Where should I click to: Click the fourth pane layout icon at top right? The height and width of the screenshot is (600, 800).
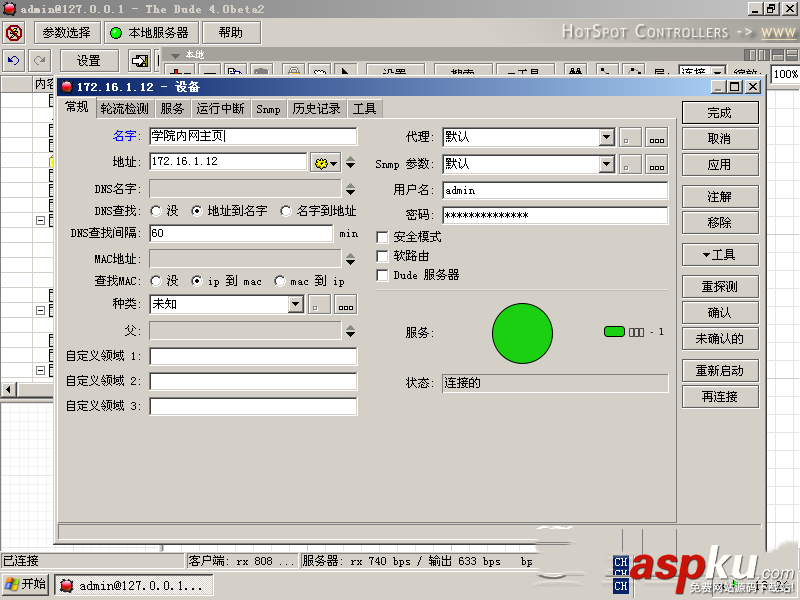pyautogui.click(x=791, y=55)
